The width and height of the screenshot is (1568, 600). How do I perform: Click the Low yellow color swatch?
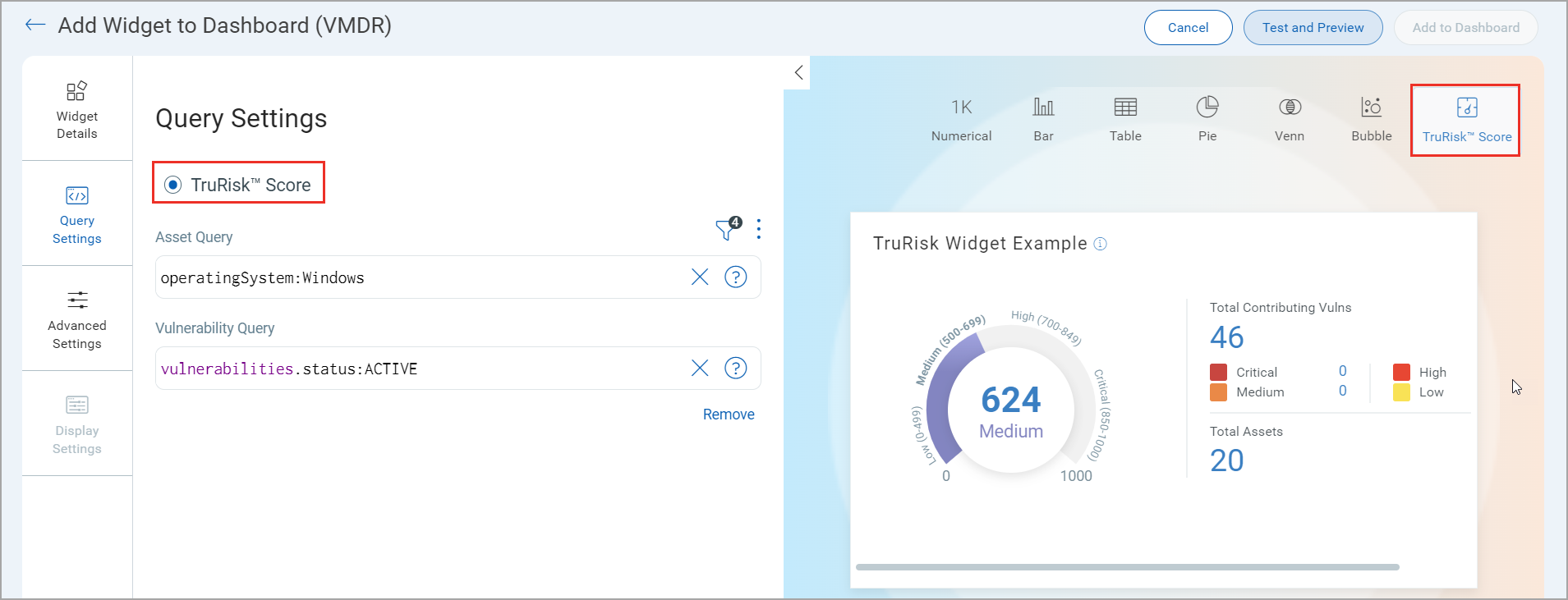1401,392
